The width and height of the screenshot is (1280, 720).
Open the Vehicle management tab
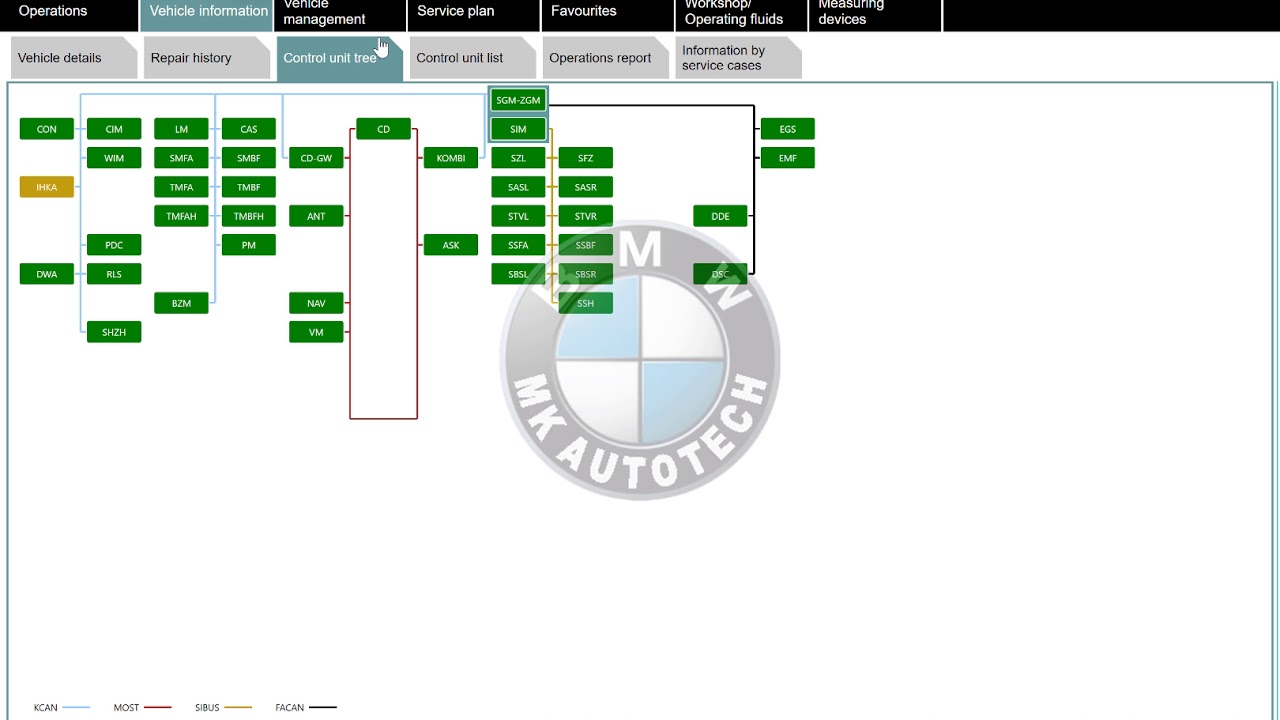click(x=340, y=14)
